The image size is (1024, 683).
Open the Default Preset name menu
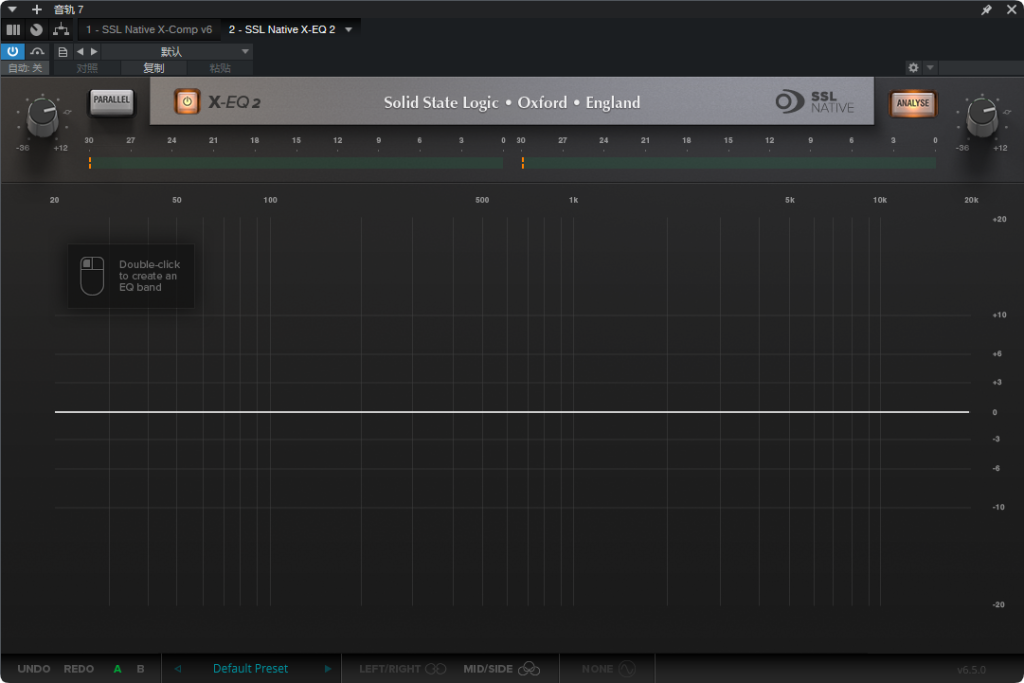[250, 669]
